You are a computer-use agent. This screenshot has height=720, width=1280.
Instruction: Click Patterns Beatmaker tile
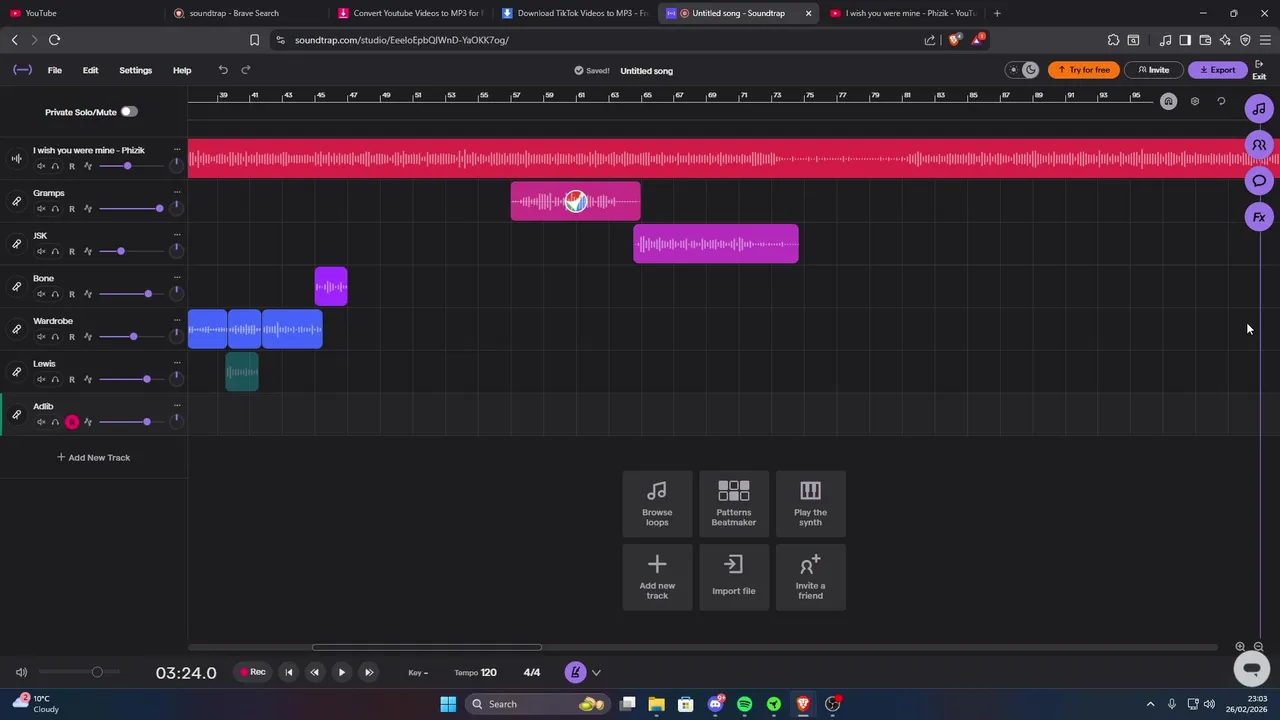(x=733, y=504)
